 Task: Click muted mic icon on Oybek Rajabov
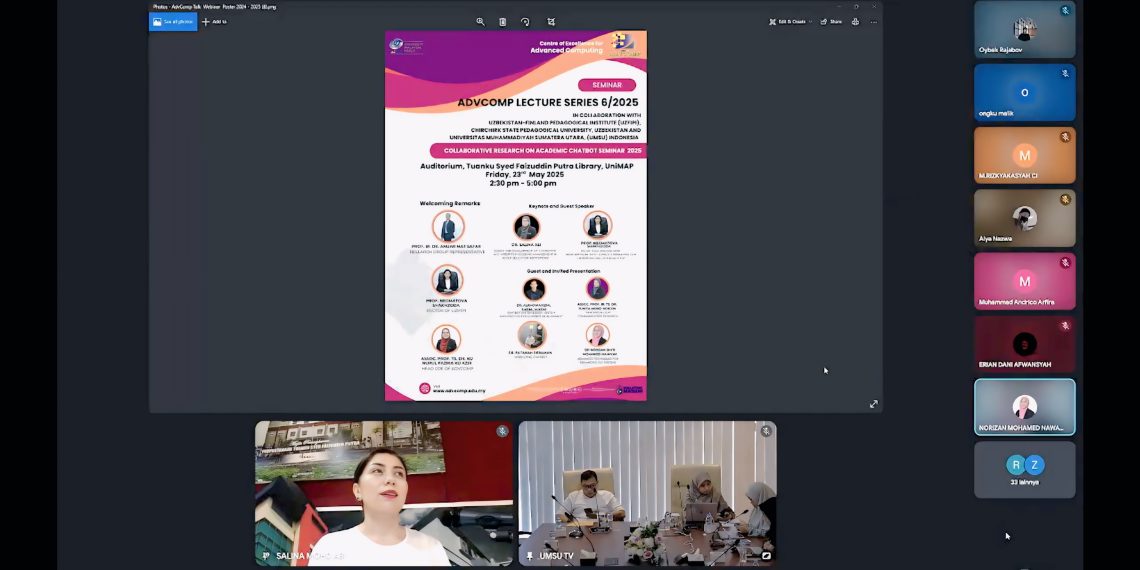pyautogui.click(x=1065, y=11)
